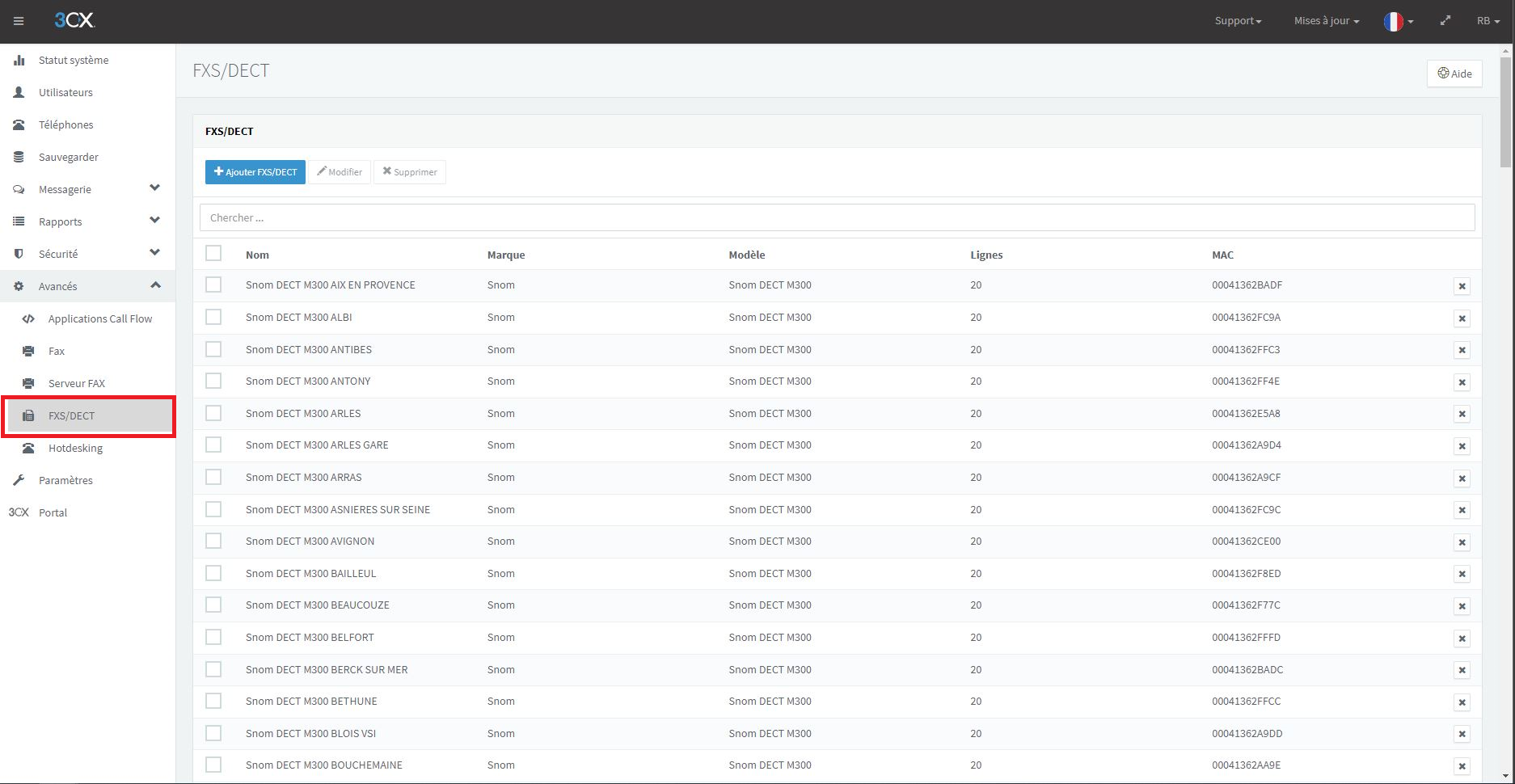The height and width of the screenshot is (784, 1515).
Task: Click the Téléphones phone icon
Action: click(19, 124)
